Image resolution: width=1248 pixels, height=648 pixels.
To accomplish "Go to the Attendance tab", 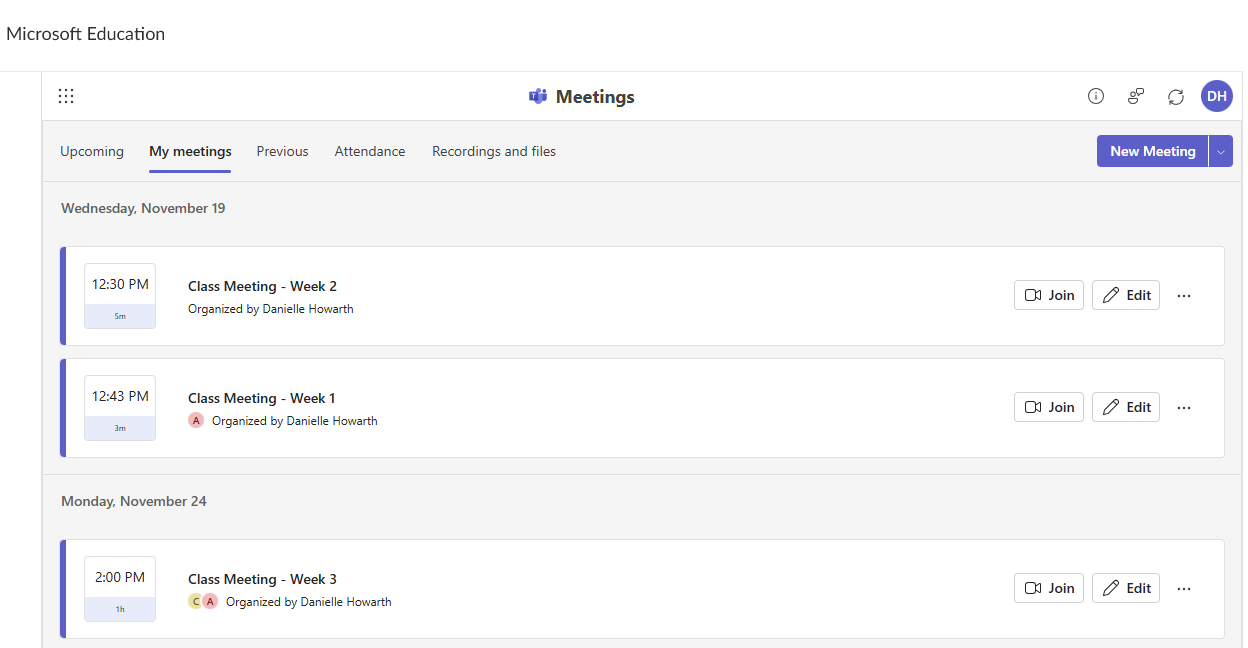I will (370, 152).
